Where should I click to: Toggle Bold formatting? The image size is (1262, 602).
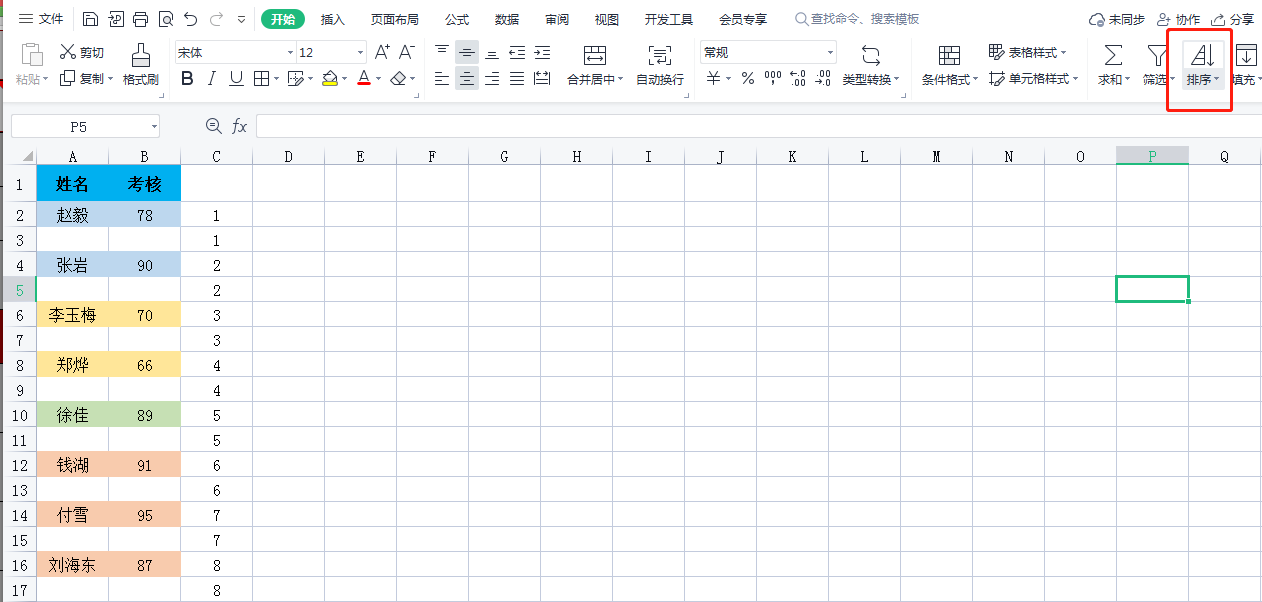click(x=187, y=78)
